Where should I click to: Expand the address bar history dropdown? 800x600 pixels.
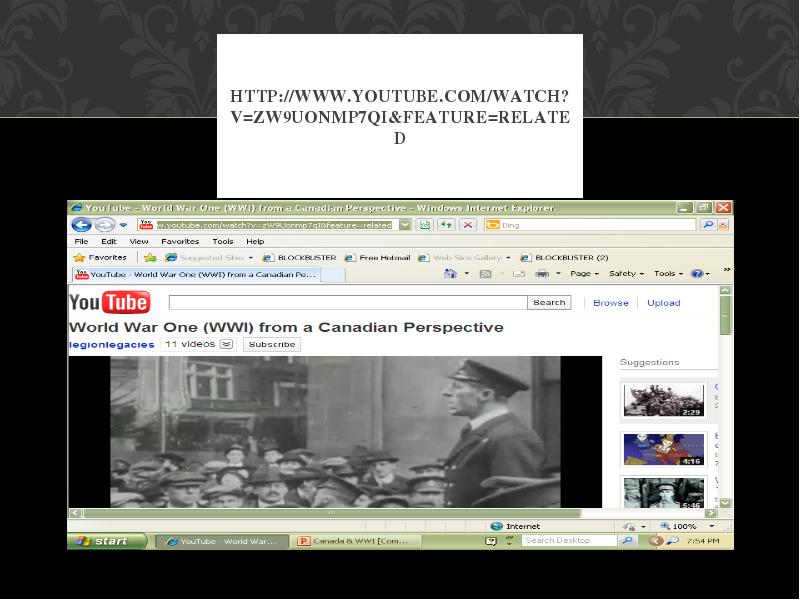(405, 224)
